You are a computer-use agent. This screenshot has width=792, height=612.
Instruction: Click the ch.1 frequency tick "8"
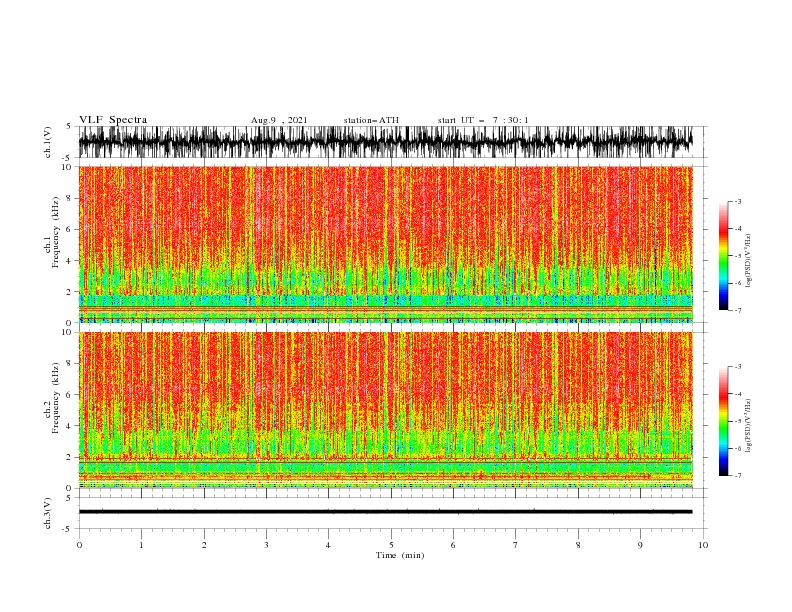coord(70,198)
